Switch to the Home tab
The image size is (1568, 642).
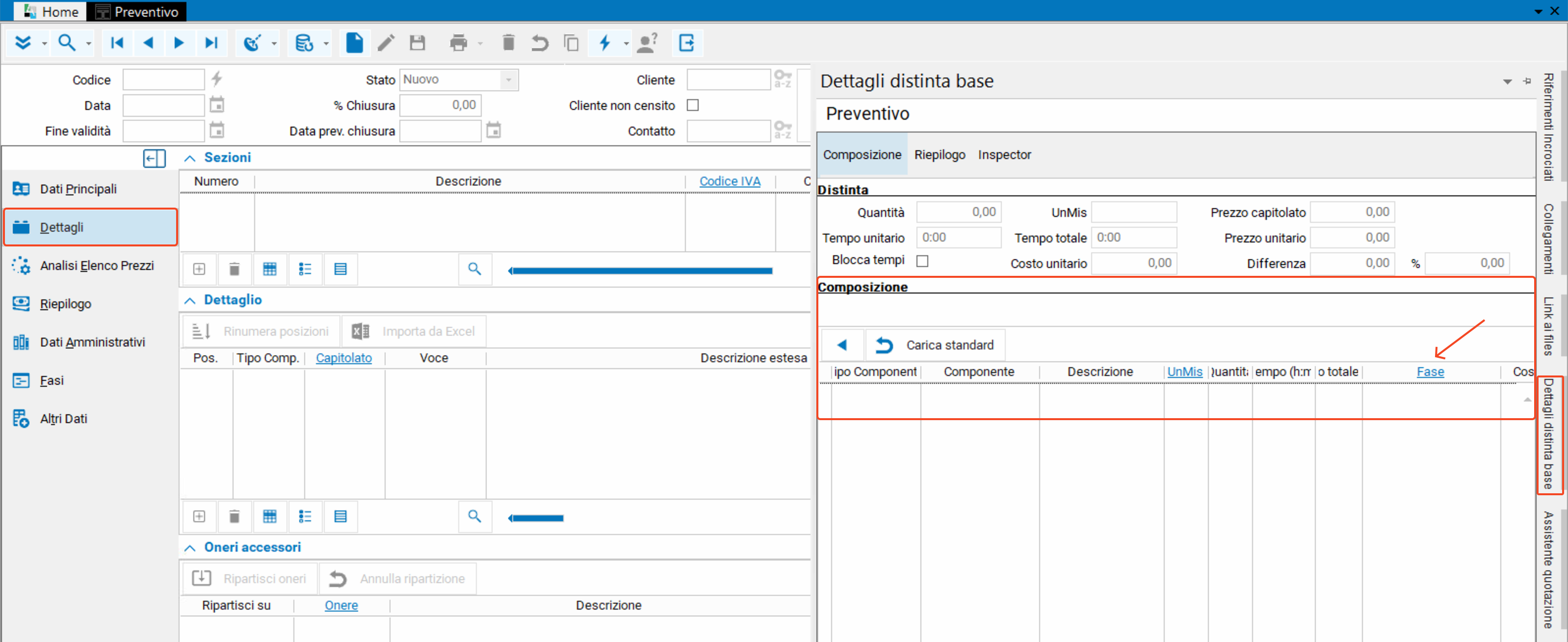tap(51, 12)
